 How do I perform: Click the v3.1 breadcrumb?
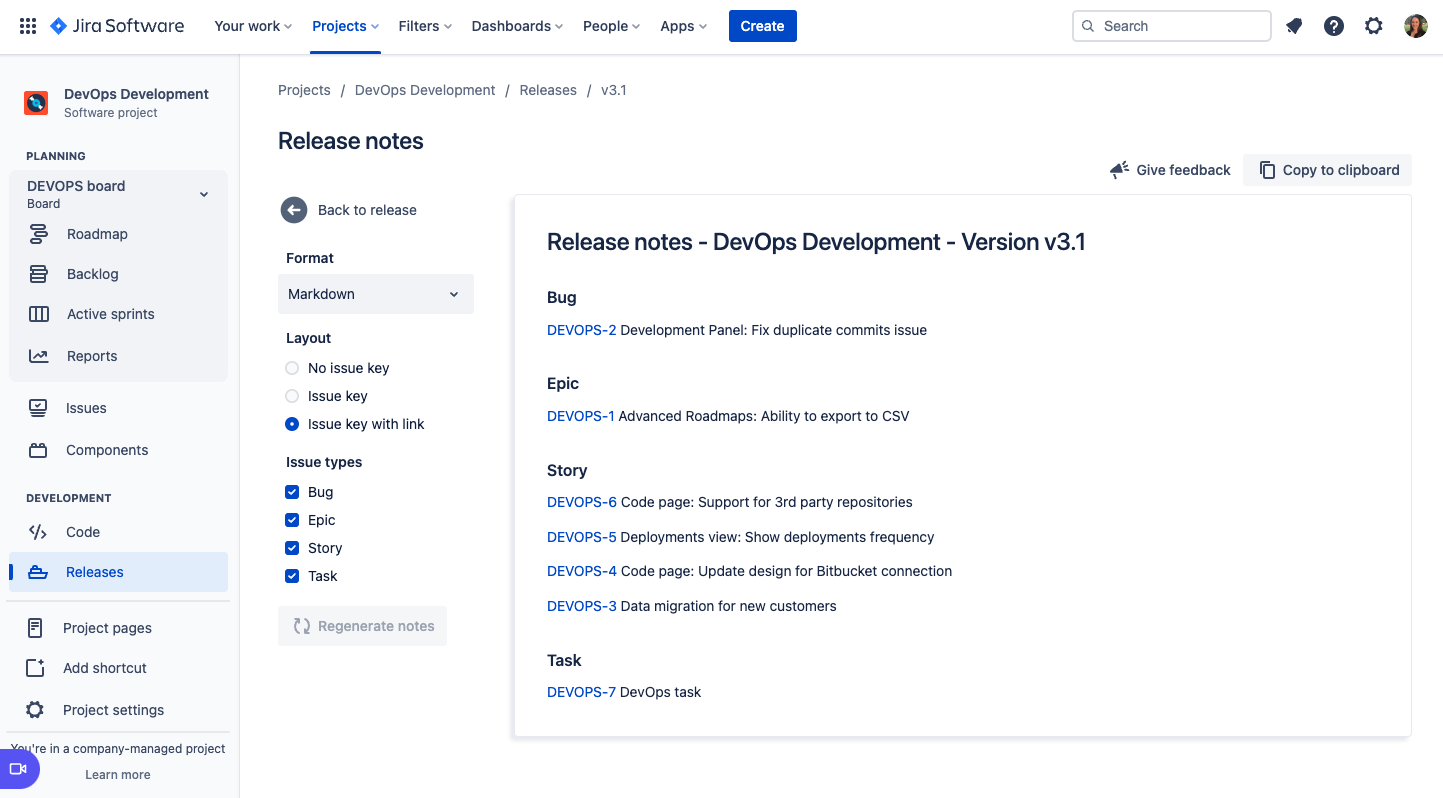(614, 90)
